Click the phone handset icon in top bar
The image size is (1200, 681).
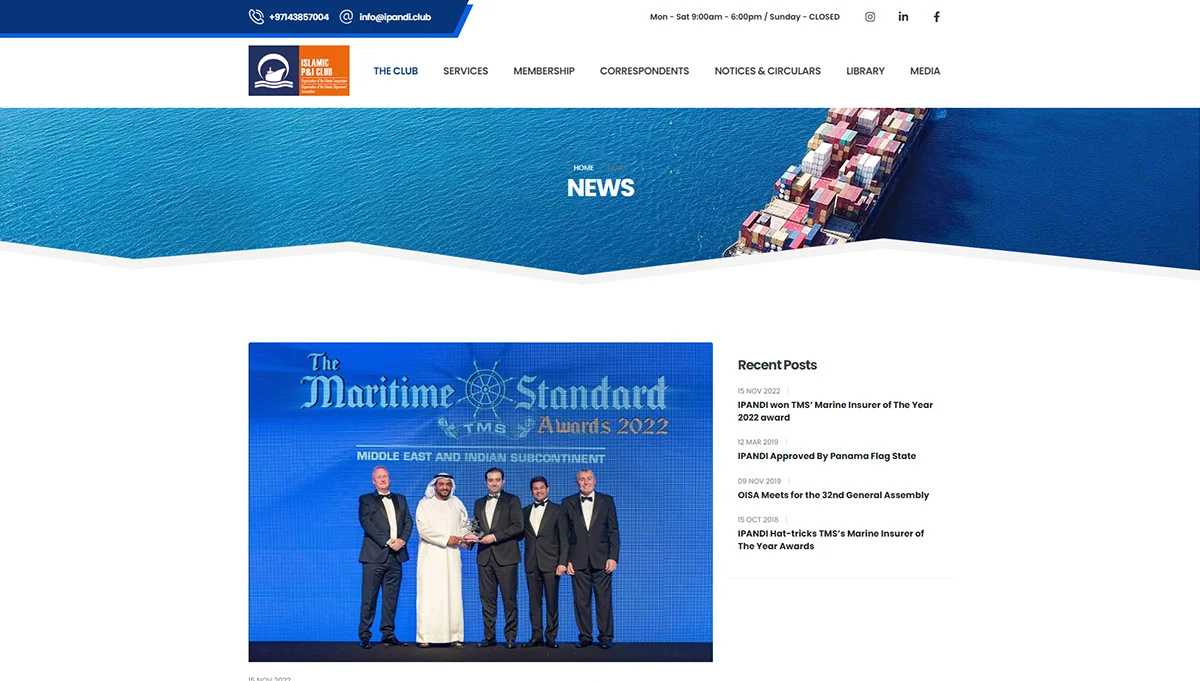click(256, 16)
